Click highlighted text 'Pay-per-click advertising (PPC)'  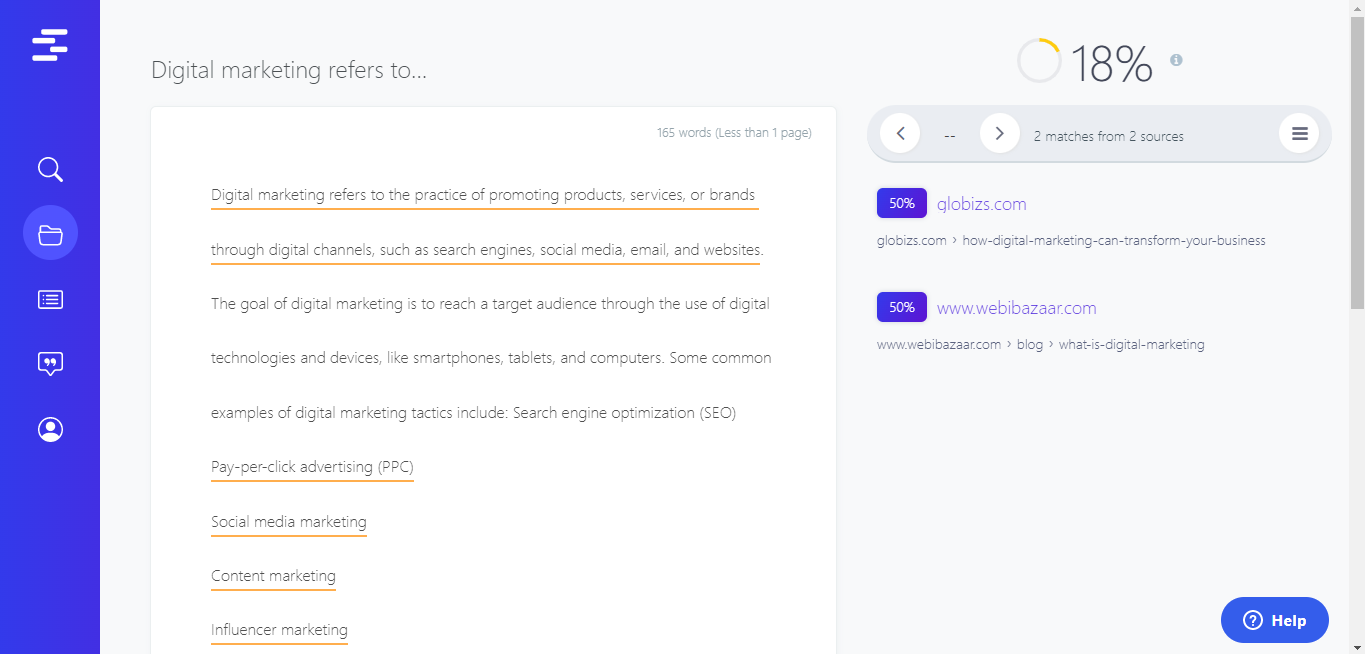point(312,467)
